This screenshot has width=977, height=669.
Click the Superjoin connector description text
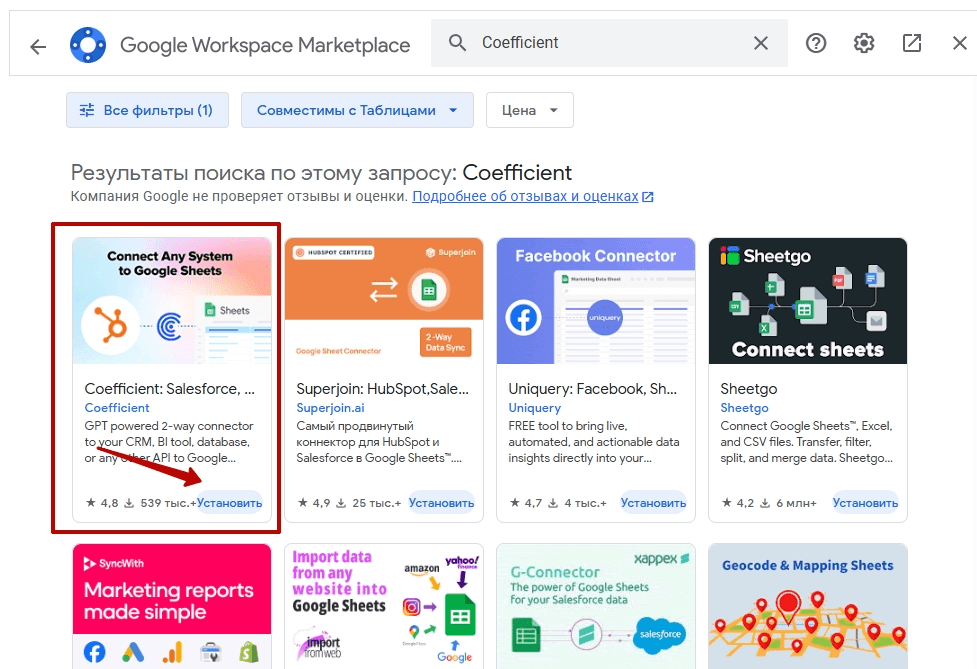[379, 442]
